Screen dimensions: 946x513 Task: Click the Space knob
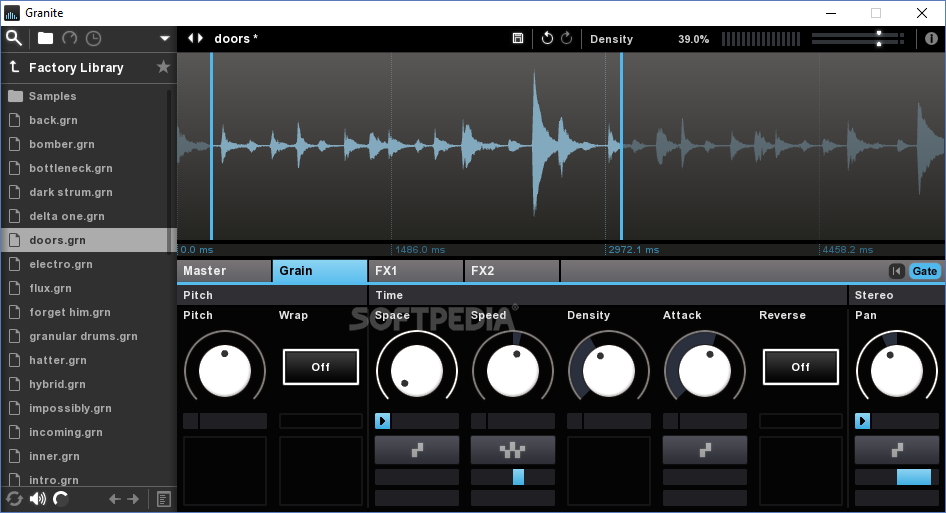click(417, 371)
